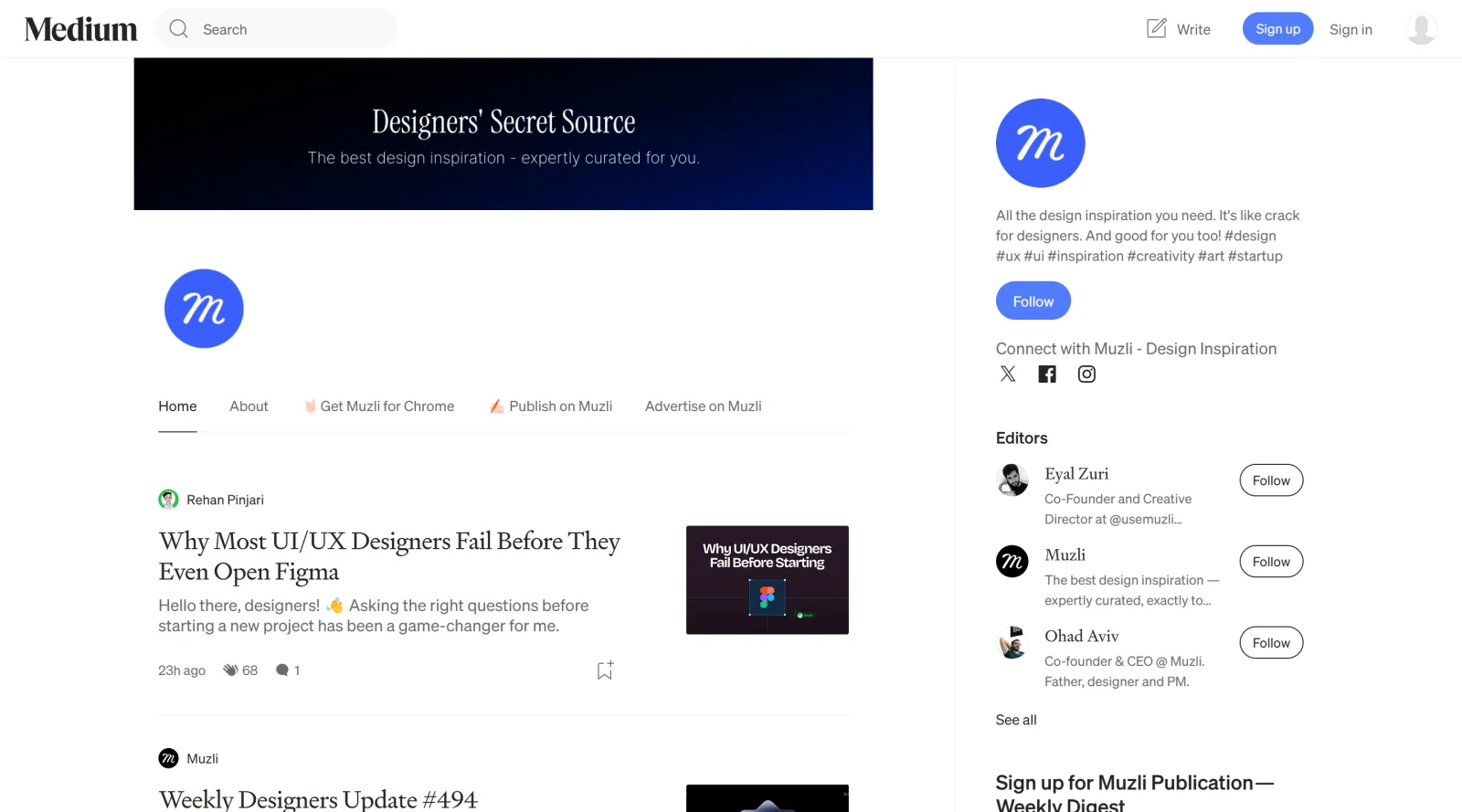Bookmark the UI/UX Designers Fail article
This screenshot has height=812, width=1462.
tap(605, 670)
